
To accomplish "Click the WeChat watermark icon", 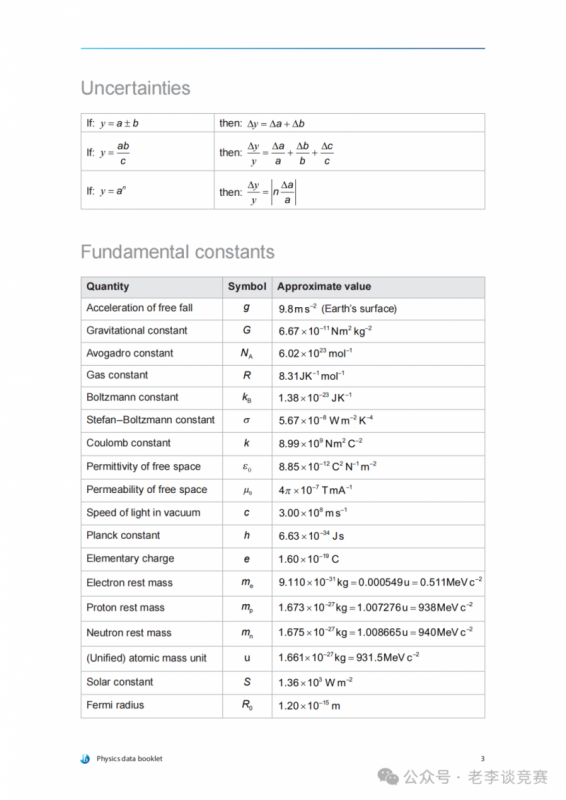I will (388, 777).
